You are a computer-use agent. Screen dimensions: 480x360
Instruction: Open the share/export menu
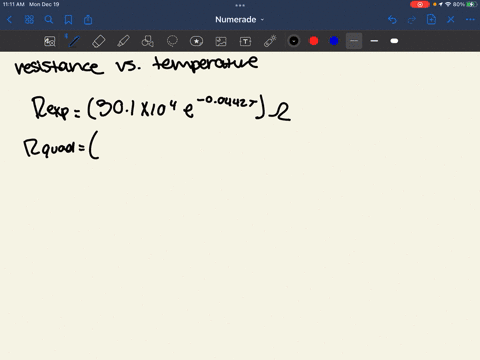pos(88,20)
